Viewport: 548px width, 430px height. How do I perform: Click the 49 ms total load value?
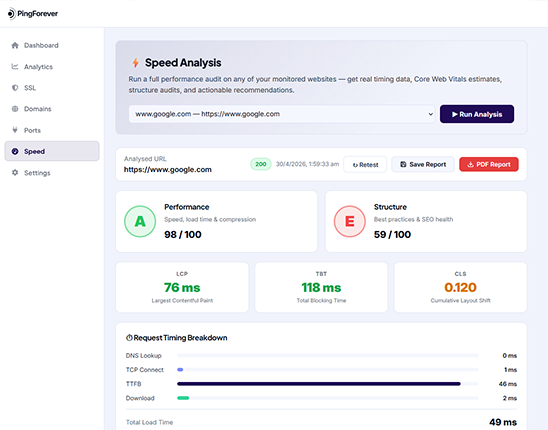pyautogui.click(x=503, y=422)
